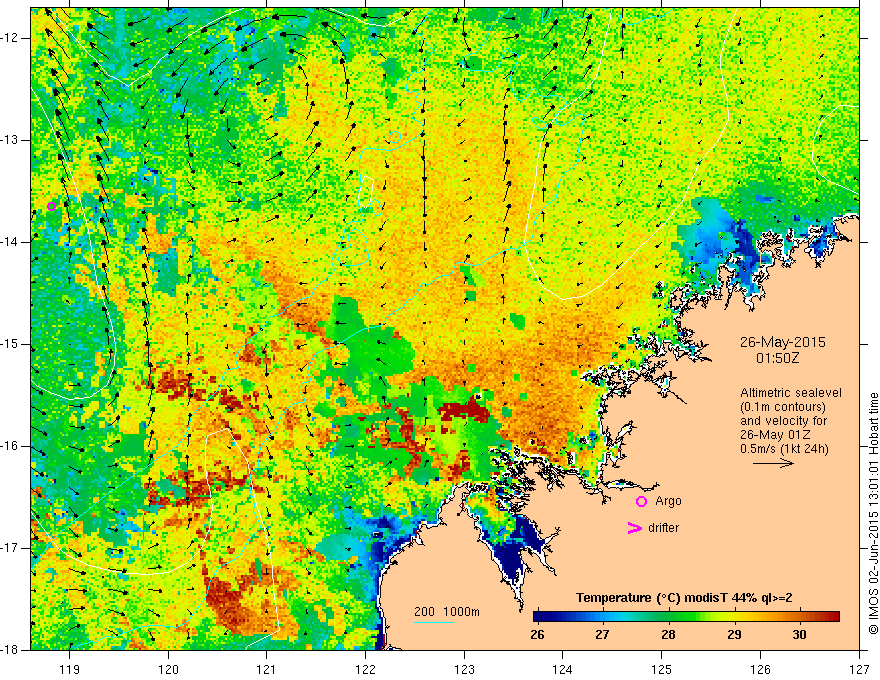The width and height of the screenshot is (880, 680).
Task: Click the magenta Argo circle in legend
Action: [641, 502]
